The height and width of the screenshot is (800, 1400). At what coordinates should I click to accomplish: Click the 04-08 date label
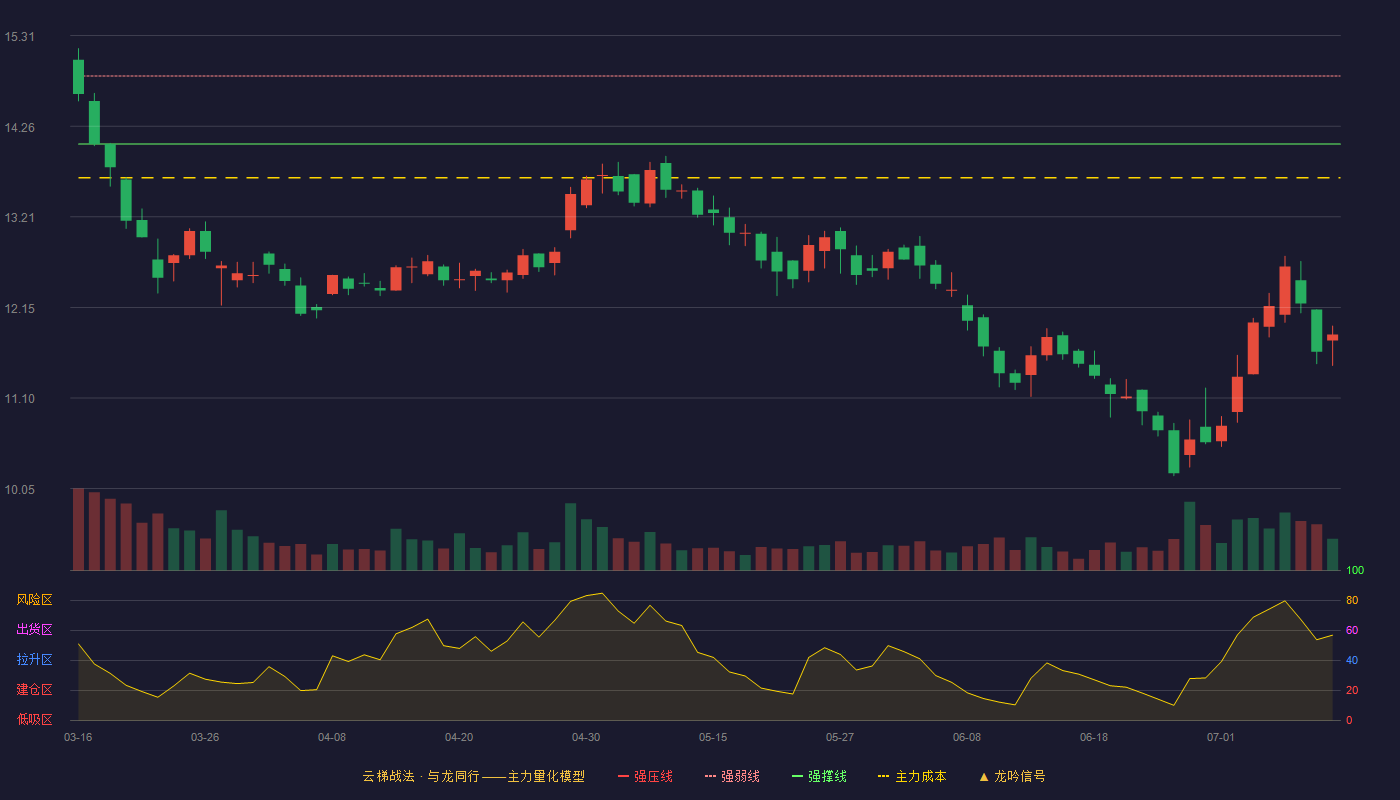point(332,737)
